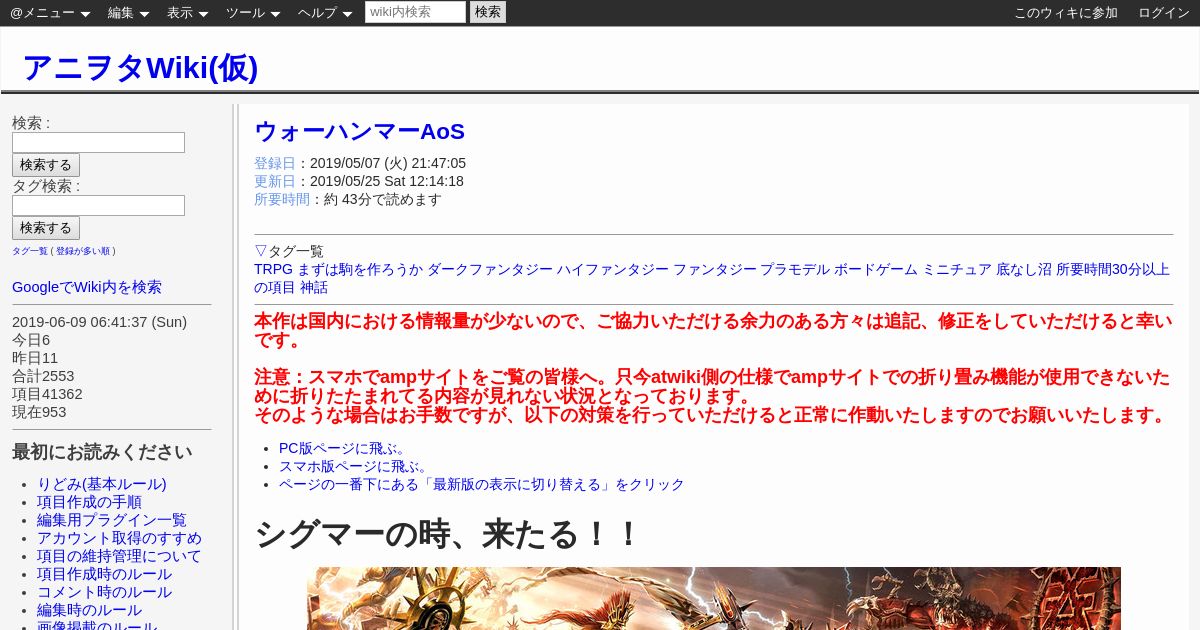
Task: Focus the sidebar 検索 text field
Action: click(98, 143)
